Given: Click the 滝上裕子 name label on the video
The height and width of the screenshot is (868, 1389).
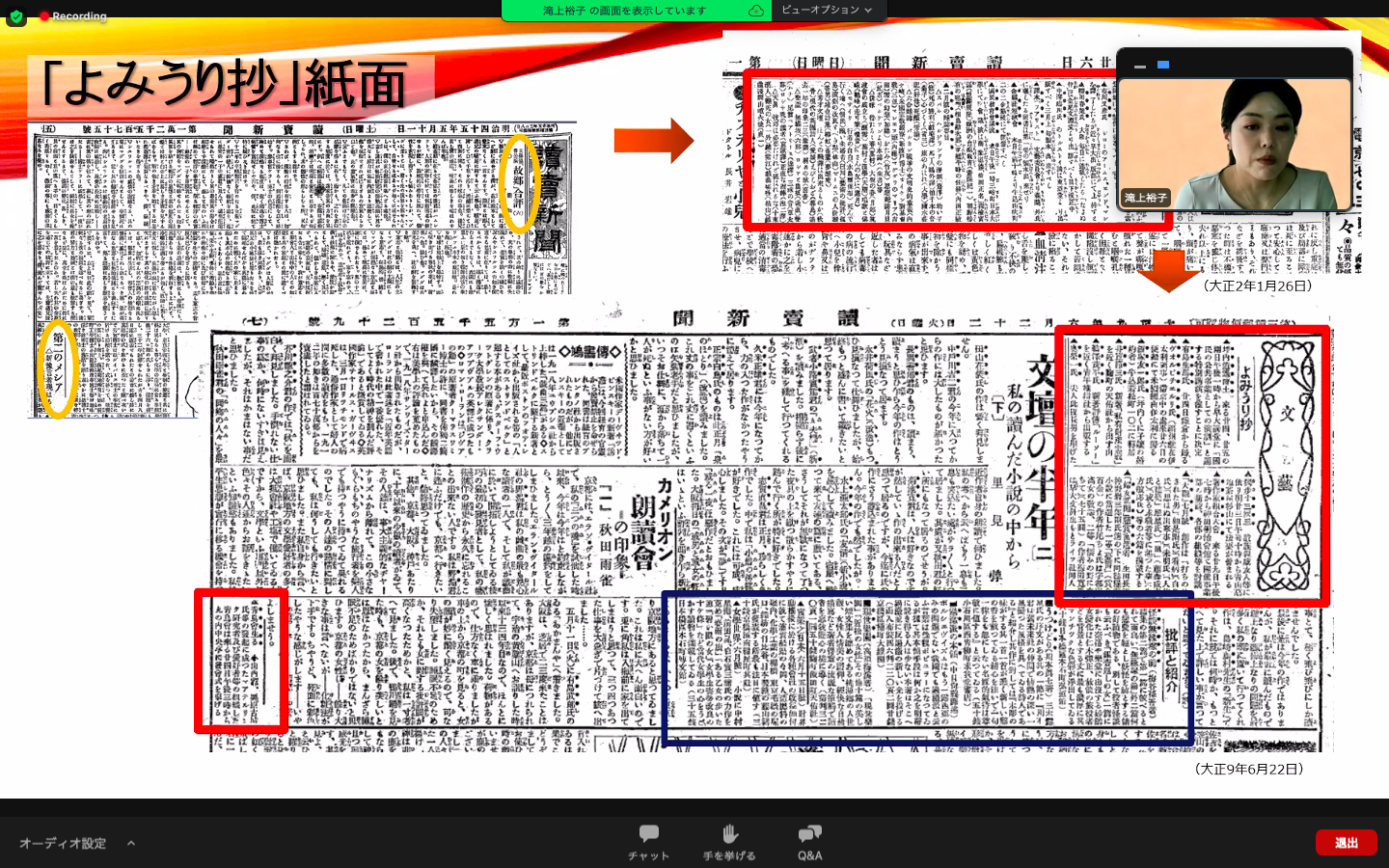Looking at the screenshot, I should (1145, 198).
